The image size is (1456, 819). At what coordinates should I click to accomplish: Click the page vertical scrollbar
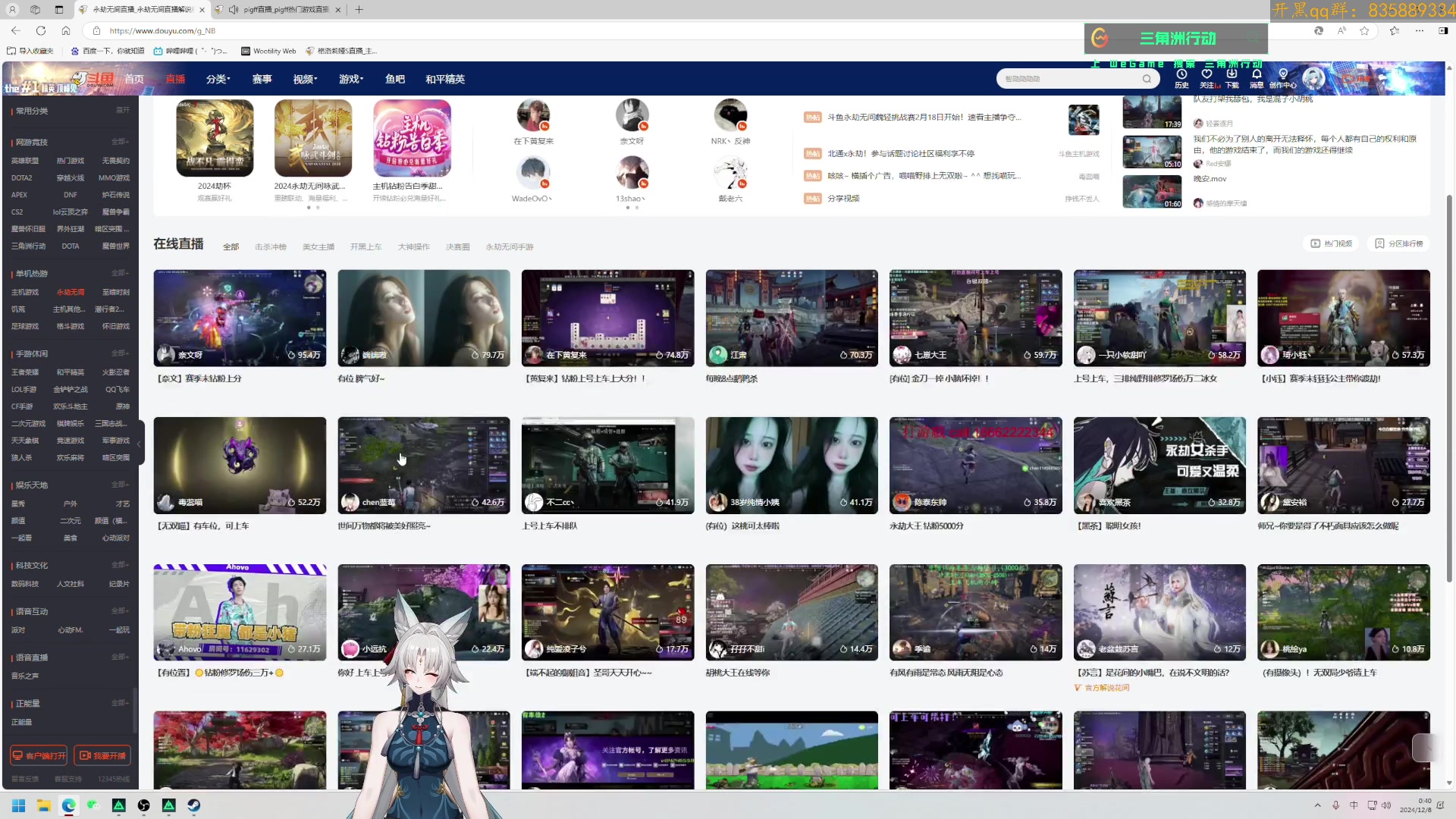[1449, 387]
